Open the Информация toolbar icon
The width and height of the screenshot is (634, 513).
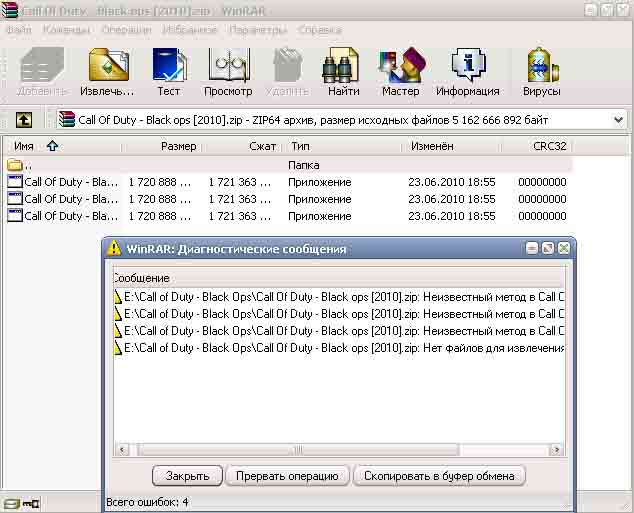click(x=468, y=65)
